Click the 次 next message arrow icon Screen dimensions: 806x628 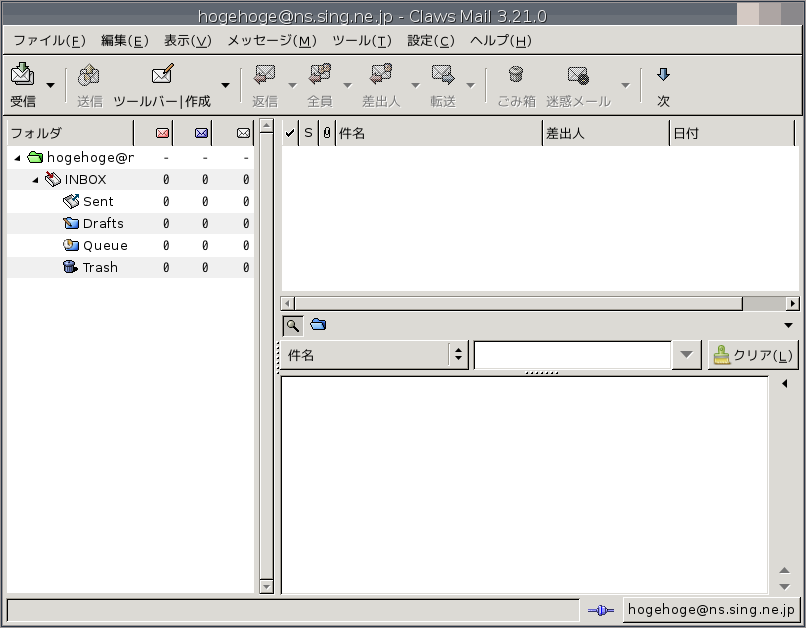click(x=663, y=75)
